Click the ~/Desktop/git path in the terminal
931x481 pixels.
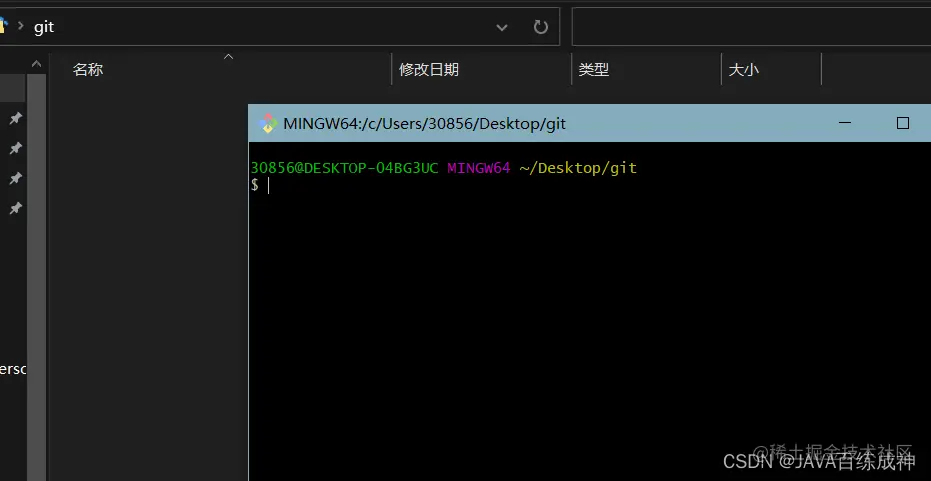click(578, 169)
